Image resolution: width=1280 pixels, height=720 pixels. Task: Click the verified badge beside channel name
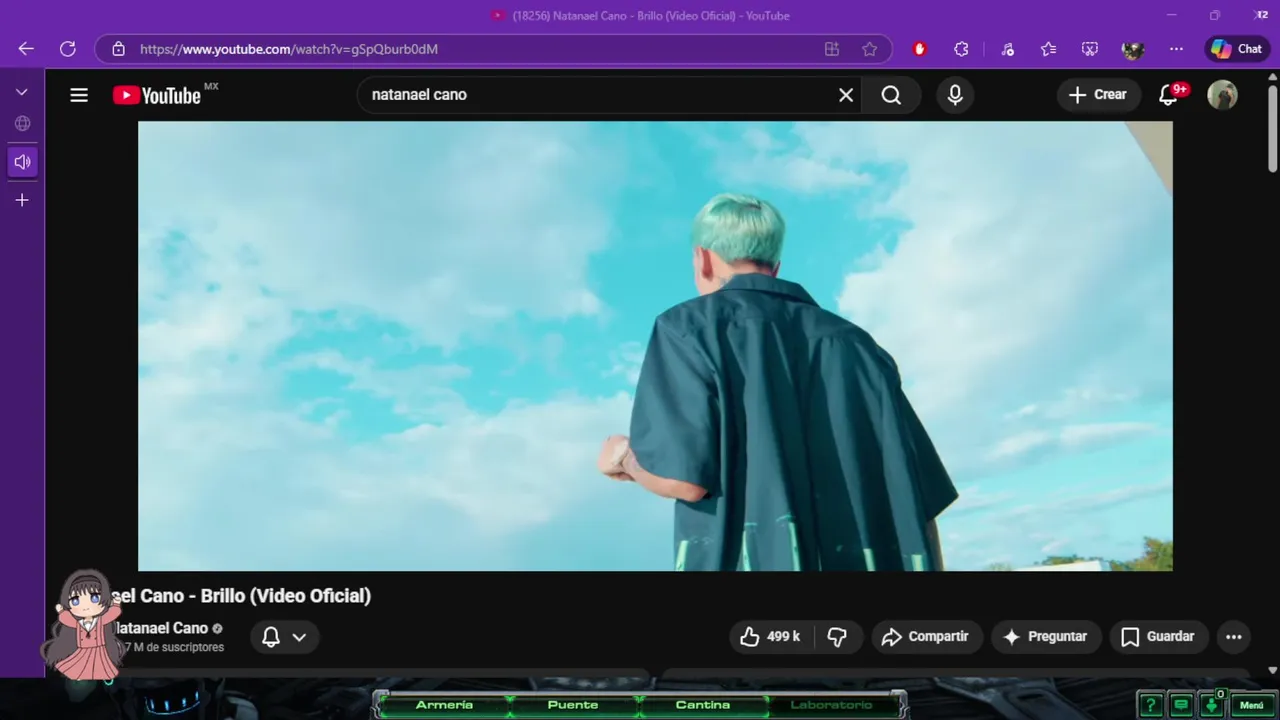[x=217, y=629]
